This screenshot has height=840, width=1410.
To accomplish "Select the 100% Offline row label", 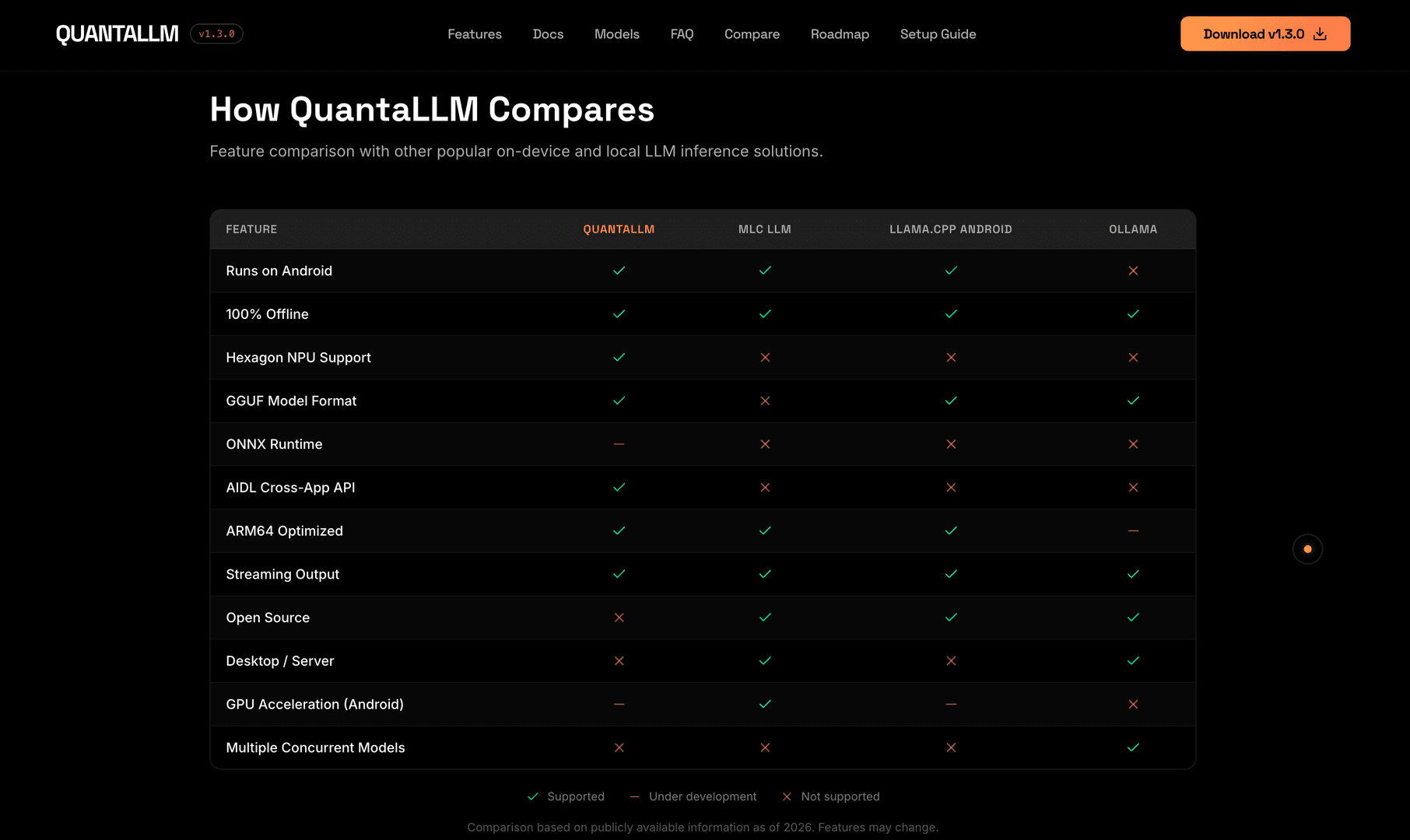I will coord(267,314).
